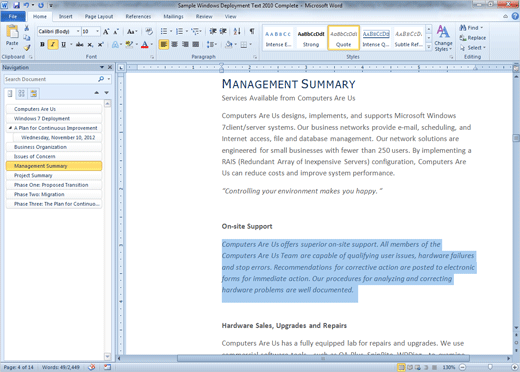Toggle Underline formatting
Screen dimensions: 520x372
63,44
